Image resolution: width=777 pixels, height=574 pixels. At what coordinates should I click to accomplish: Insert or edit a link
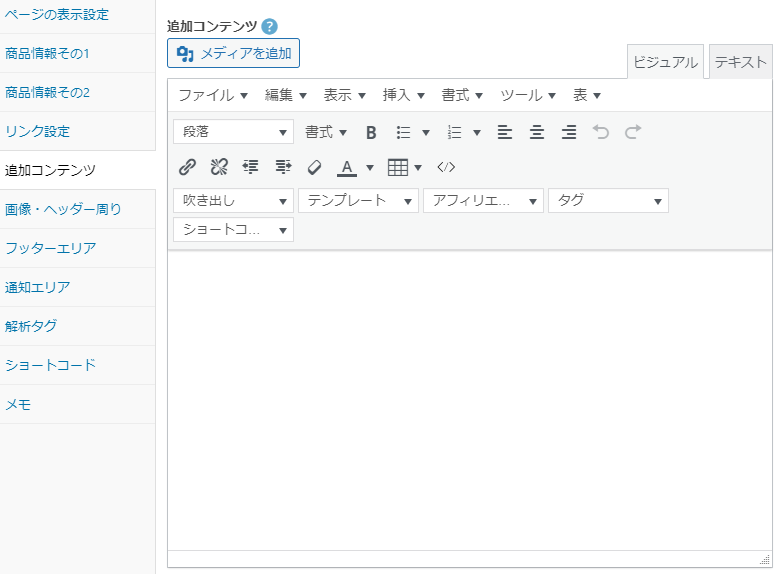187,167
